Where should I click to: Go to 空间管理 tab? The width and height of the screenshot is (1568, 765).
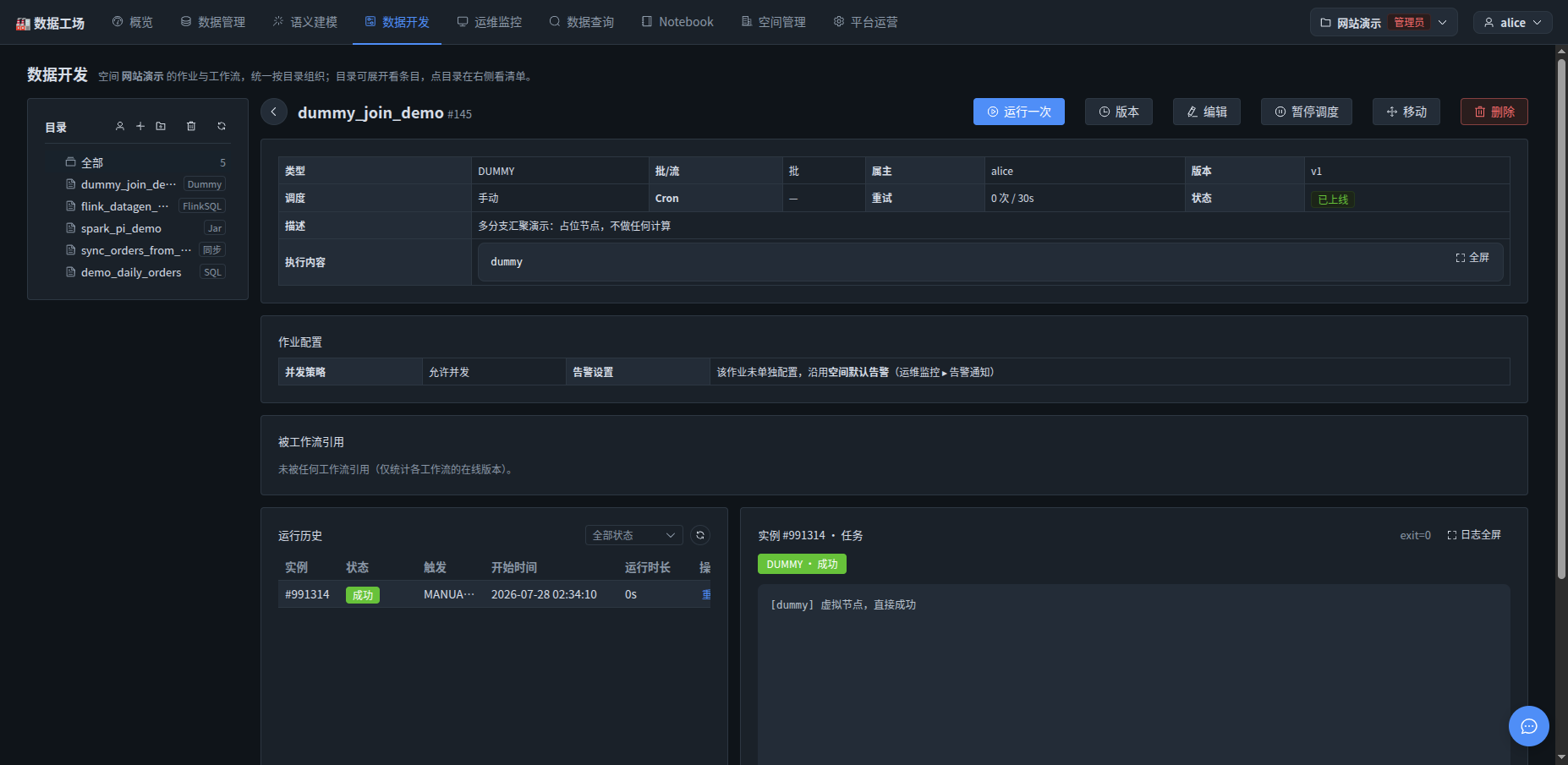774,22
